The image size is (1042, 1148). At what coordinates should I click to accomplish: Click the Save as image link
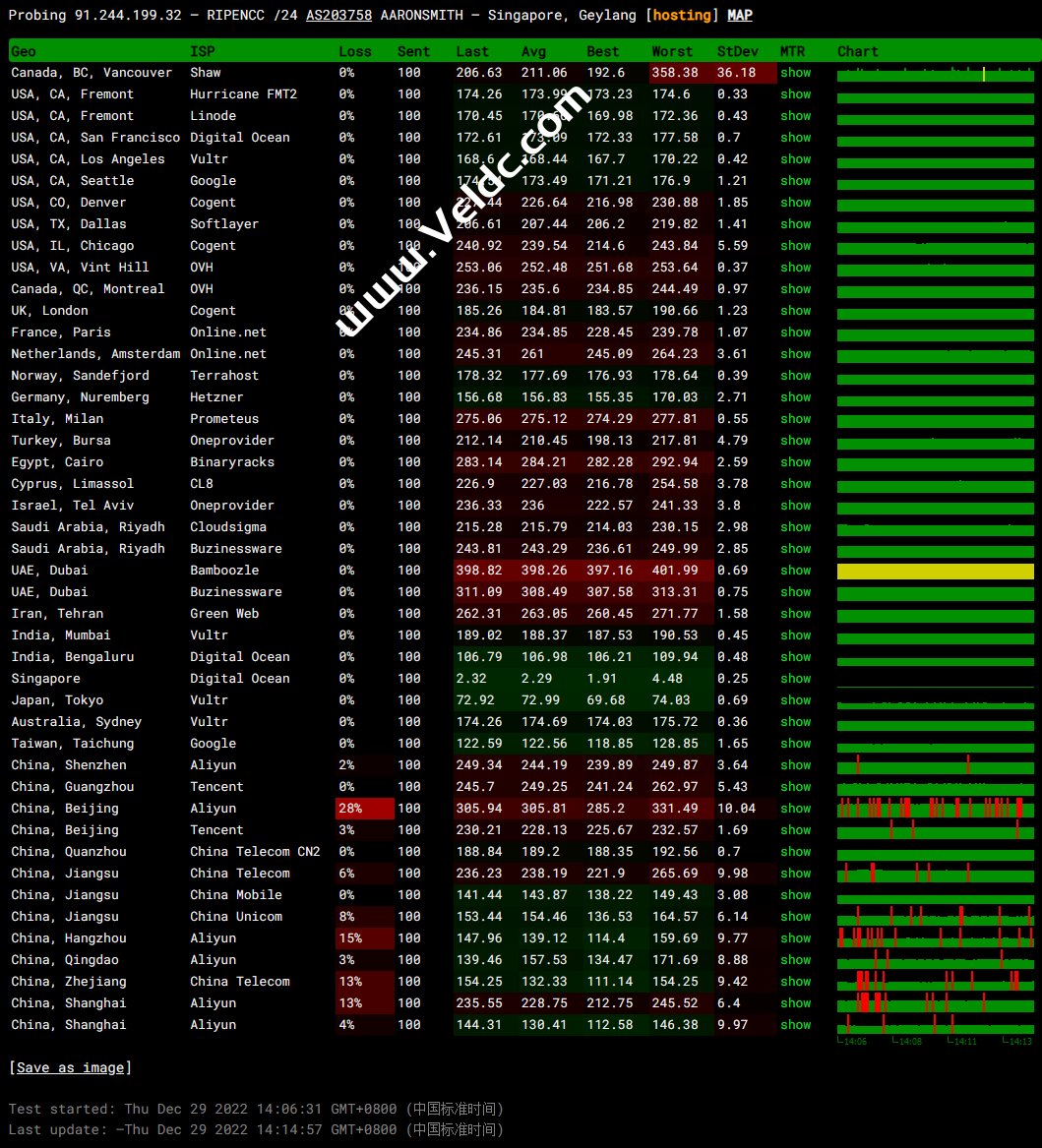coord(70,1067)
